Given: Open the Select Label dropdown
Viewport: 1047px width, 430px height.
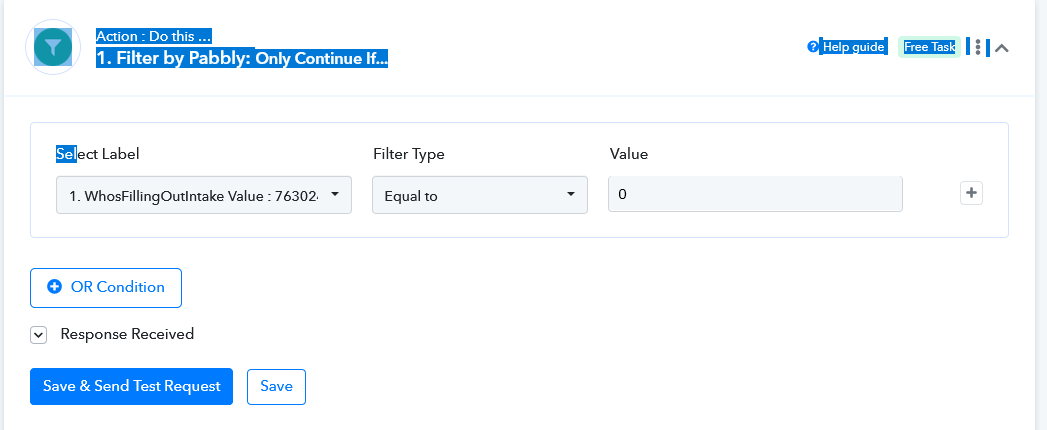Looking at the screenshot, I should pos(204,195).
